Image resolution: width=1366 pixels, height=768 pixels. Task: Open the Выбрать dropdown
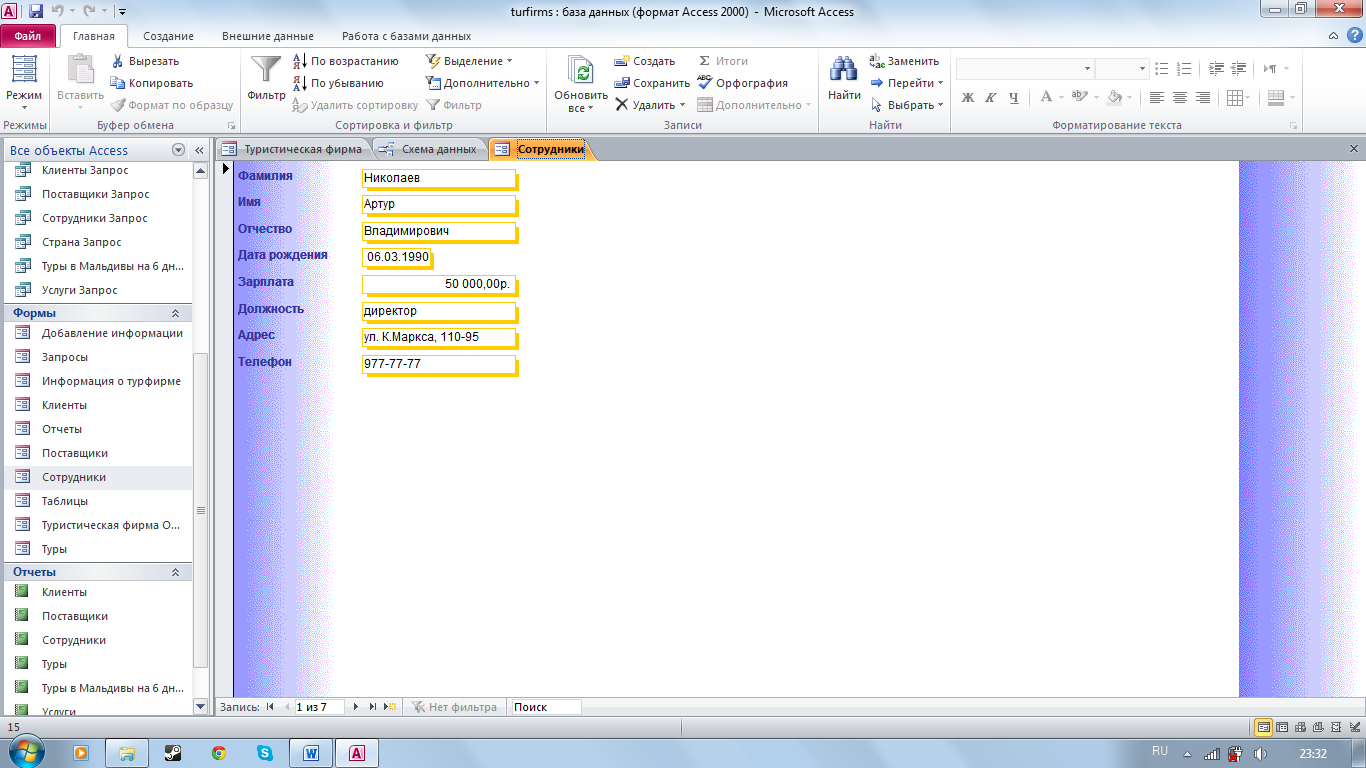pos(907,105)
